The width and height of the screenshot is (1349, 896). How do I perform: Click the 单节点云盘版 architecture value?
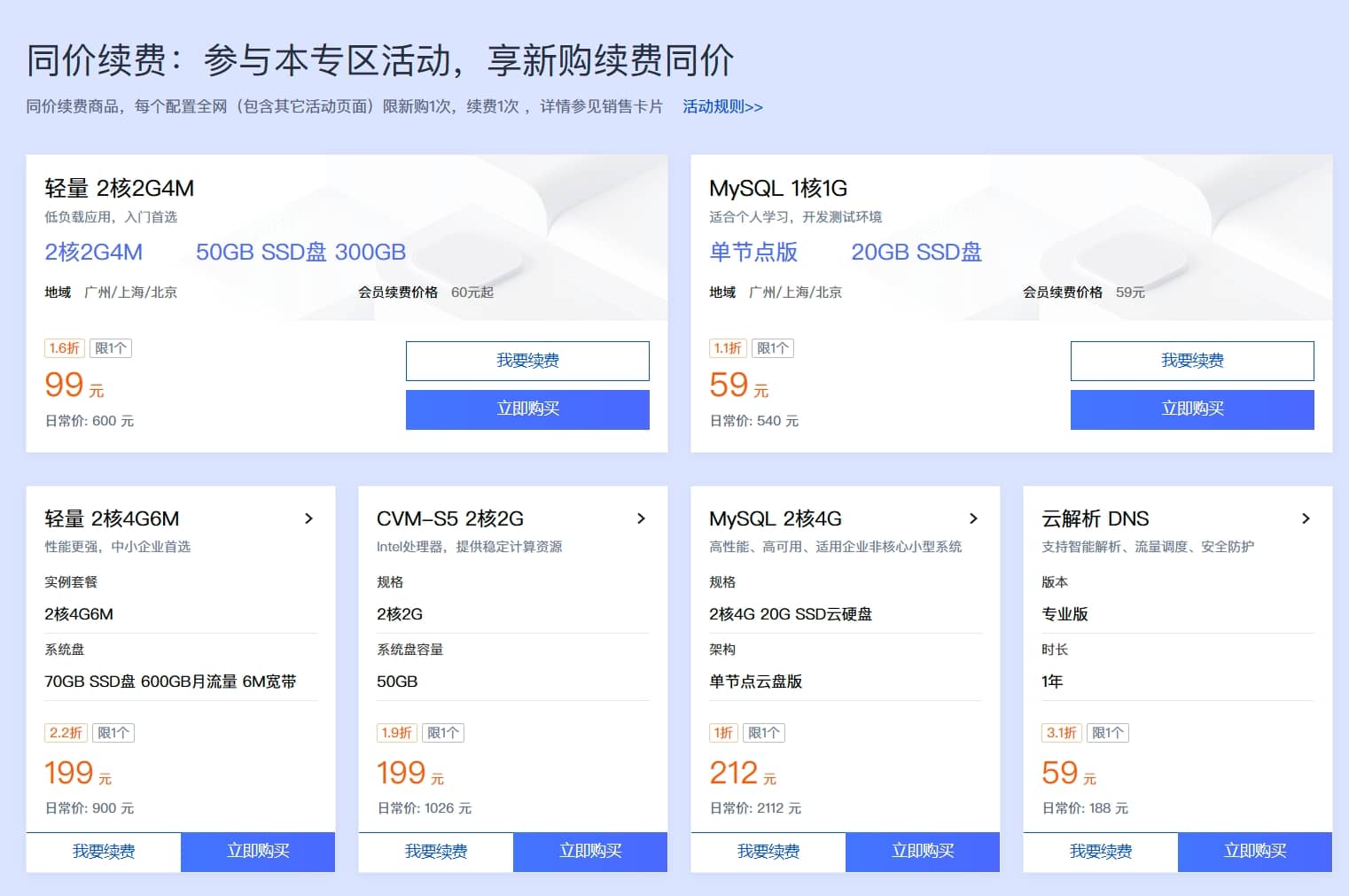[755, 682]
